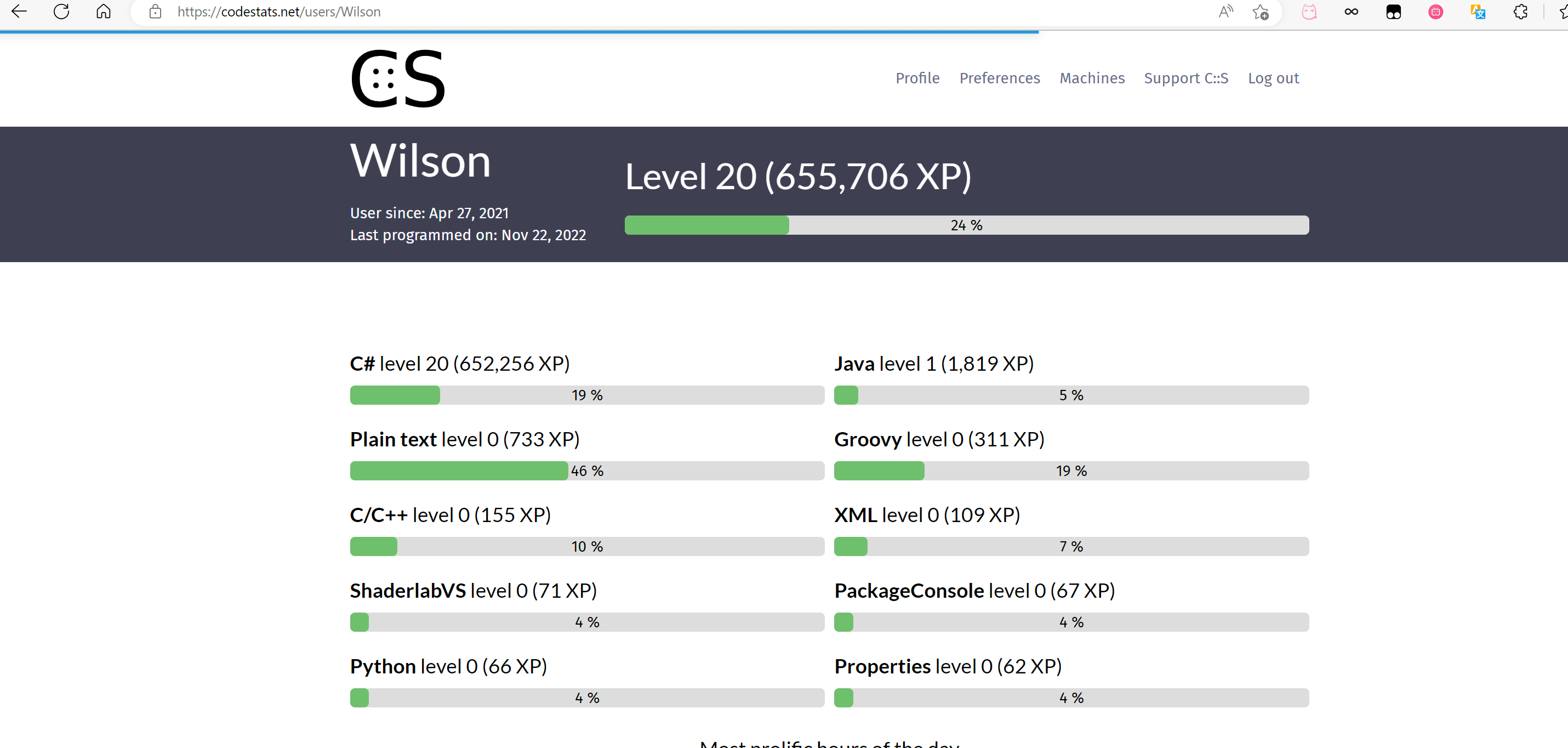The width and height of the screenshot is (1568, 748).
Task: Open the Profile nav link
Action: pyautogui.click(x=917, y=78)
